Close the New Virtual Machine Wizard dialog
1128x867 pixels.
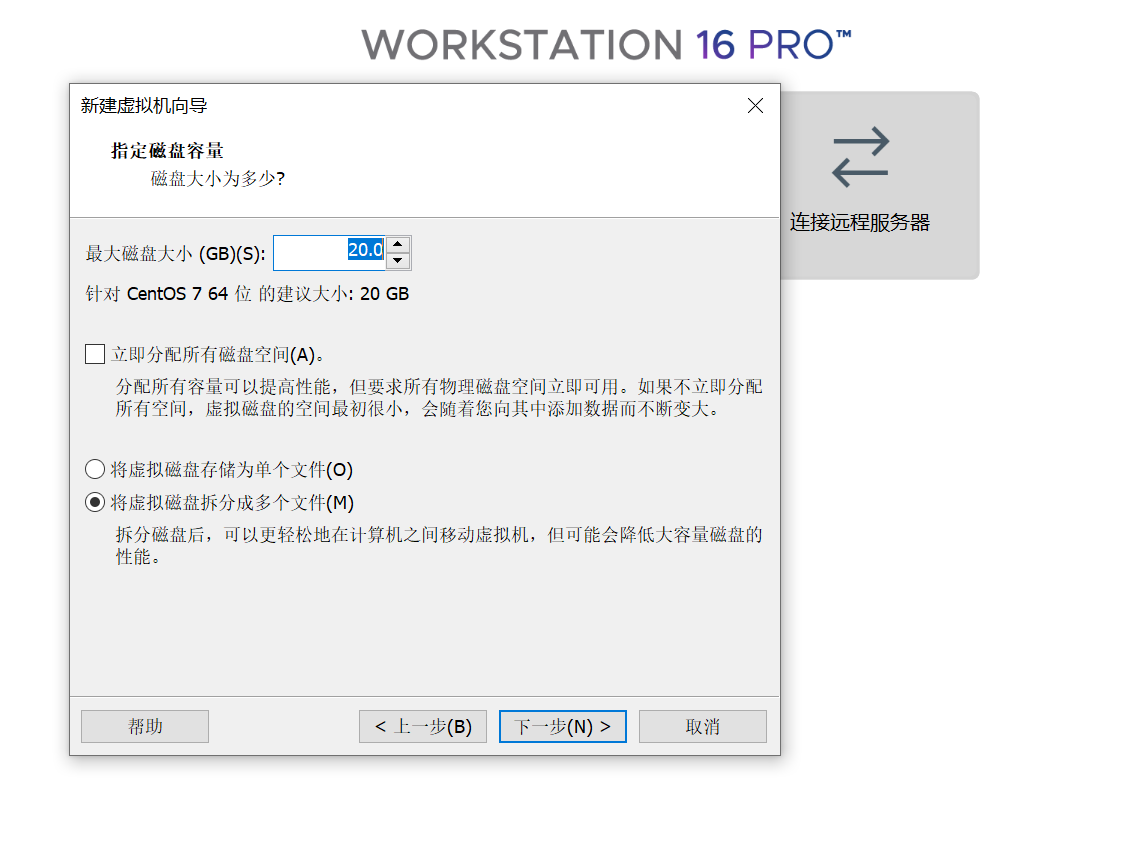(x=755, y=106)
